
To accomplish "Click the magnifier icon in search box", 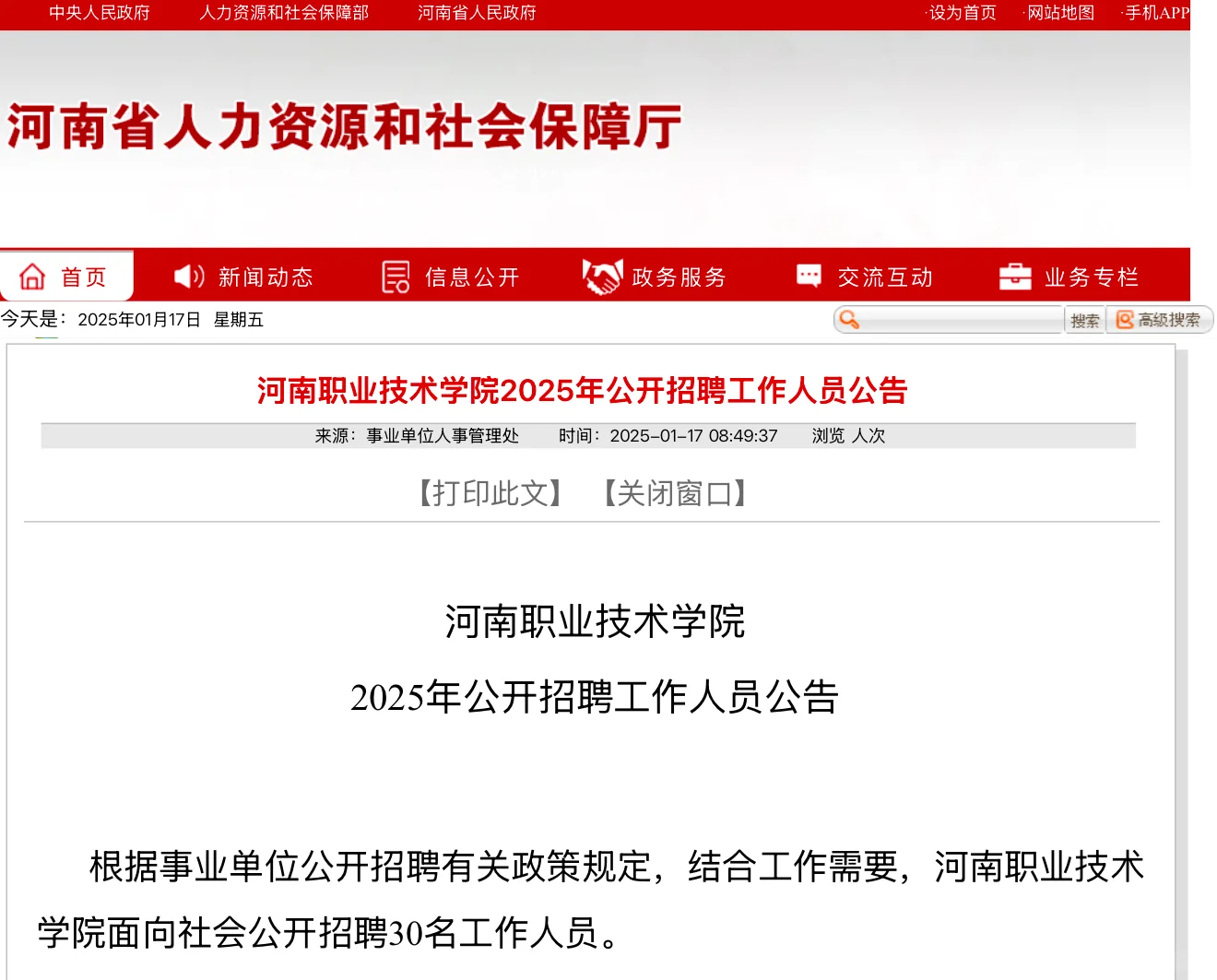I will 847,320.
